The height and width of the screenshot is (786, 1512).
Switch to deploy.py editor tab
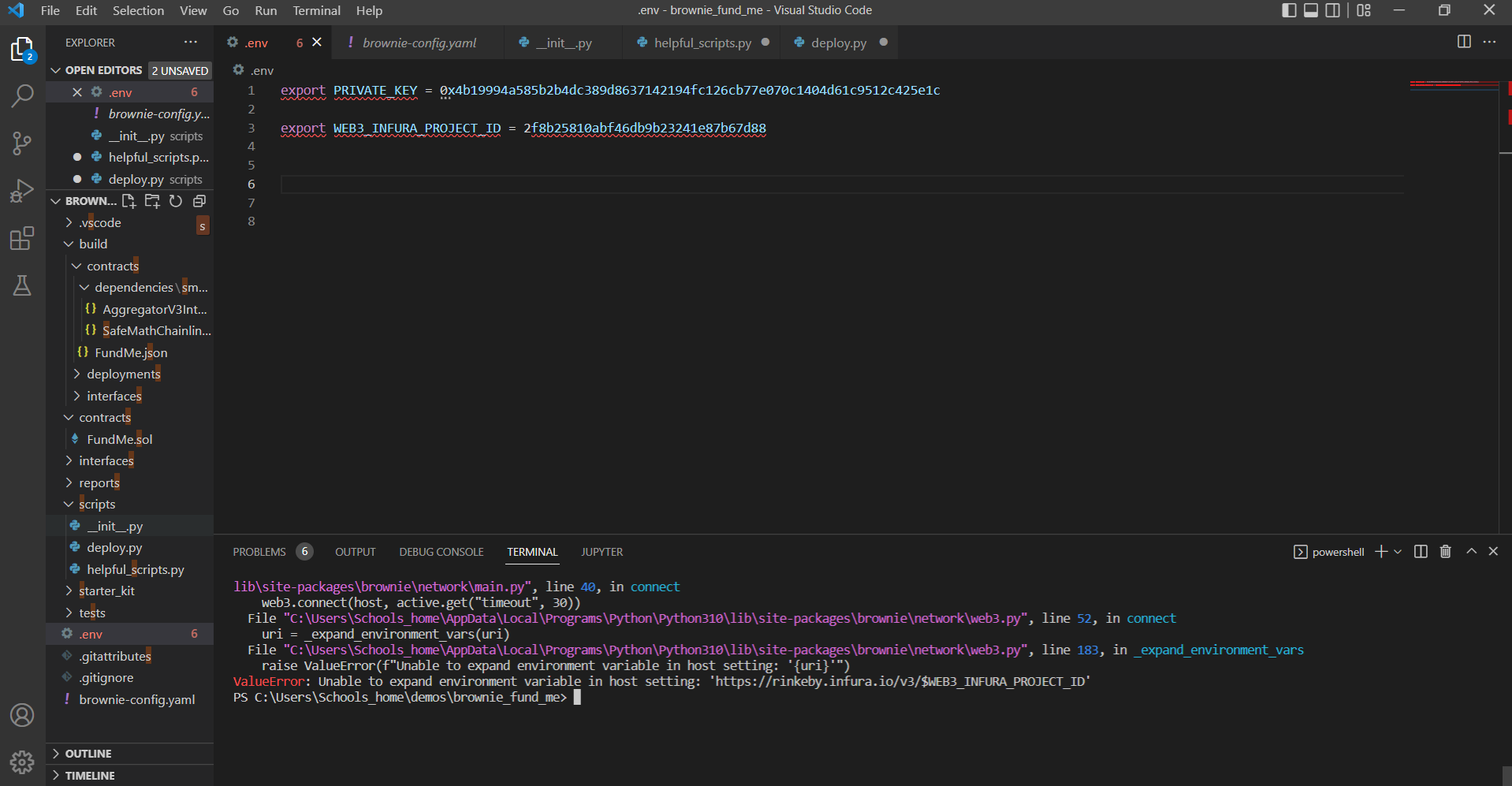[839, 43]
